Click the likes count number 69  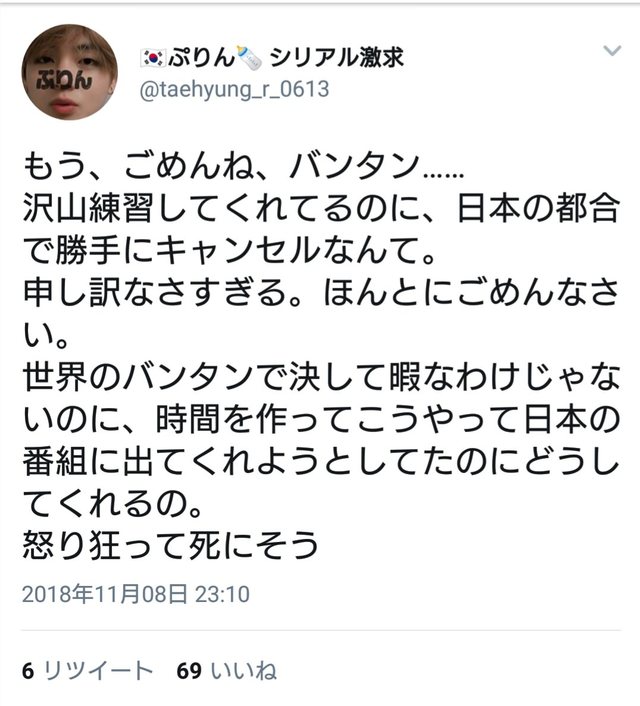(x=189, y=671)
